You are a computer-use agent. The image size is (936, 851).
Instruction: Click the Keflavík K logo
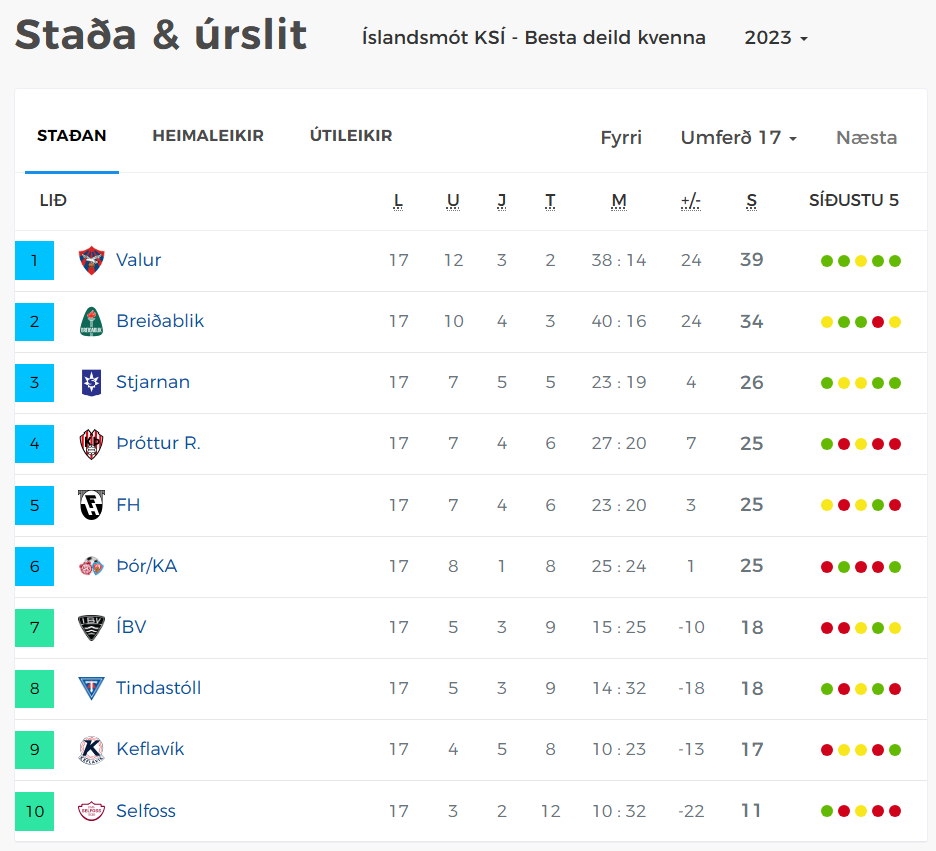(x=91, y=750)
